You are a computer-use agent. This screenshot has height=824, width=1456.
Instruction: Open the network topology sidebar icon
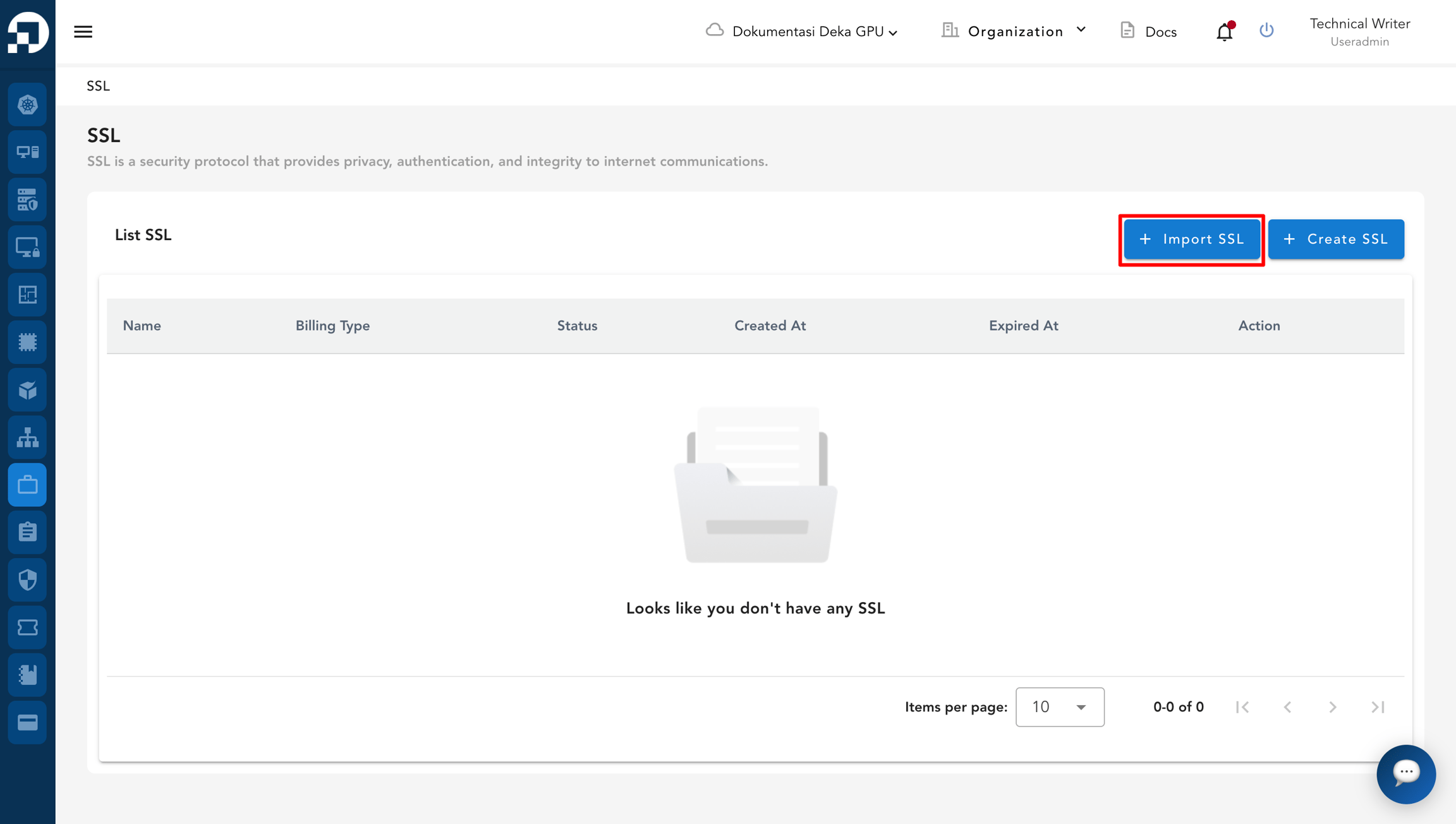click(27, 437)
